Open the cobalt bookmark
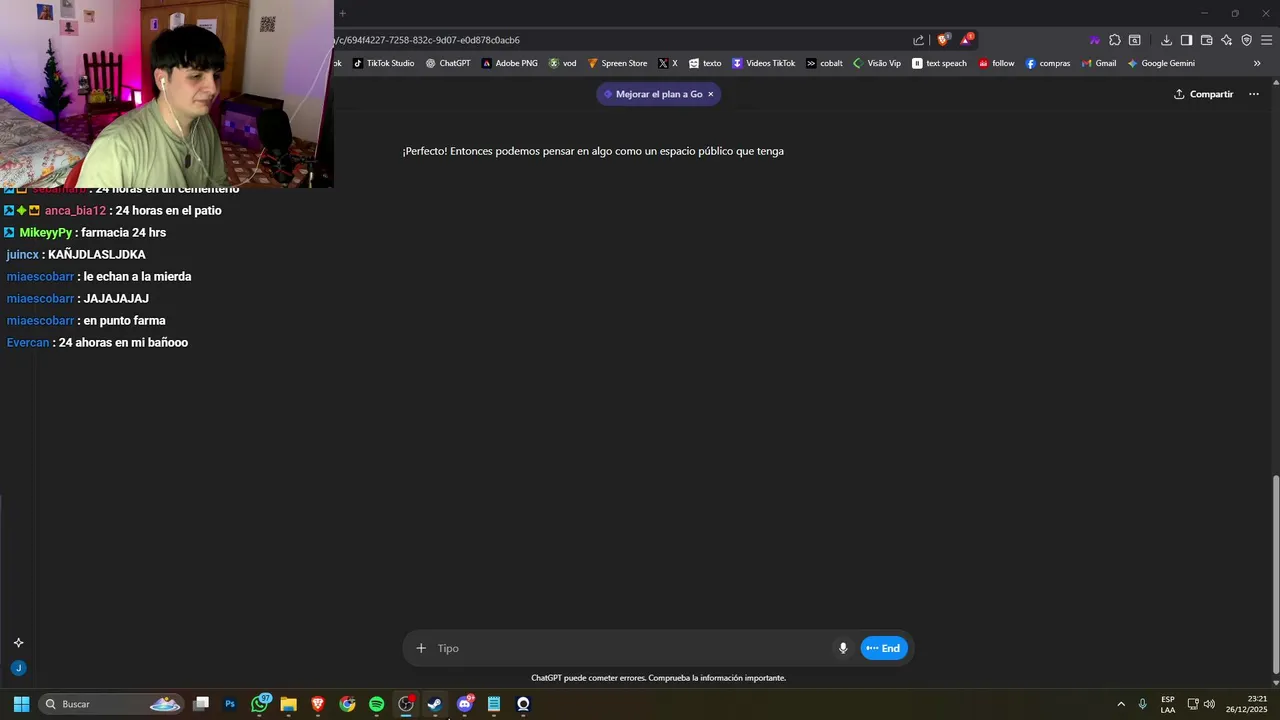Image resolution: width=1280 pixels, height=720 pixels. click(824, 63)
